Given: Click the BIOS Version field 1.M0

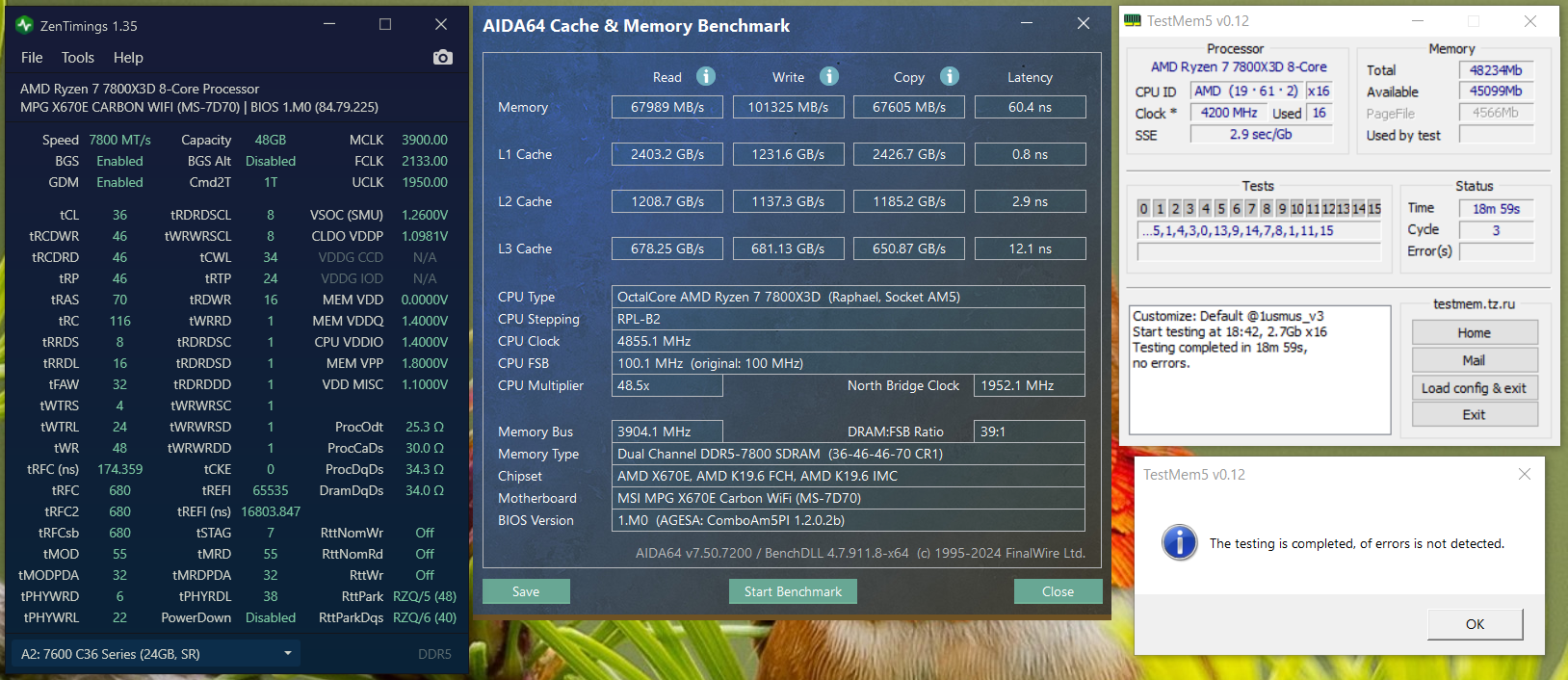Looking at the screenshot, I should (849, 520).
